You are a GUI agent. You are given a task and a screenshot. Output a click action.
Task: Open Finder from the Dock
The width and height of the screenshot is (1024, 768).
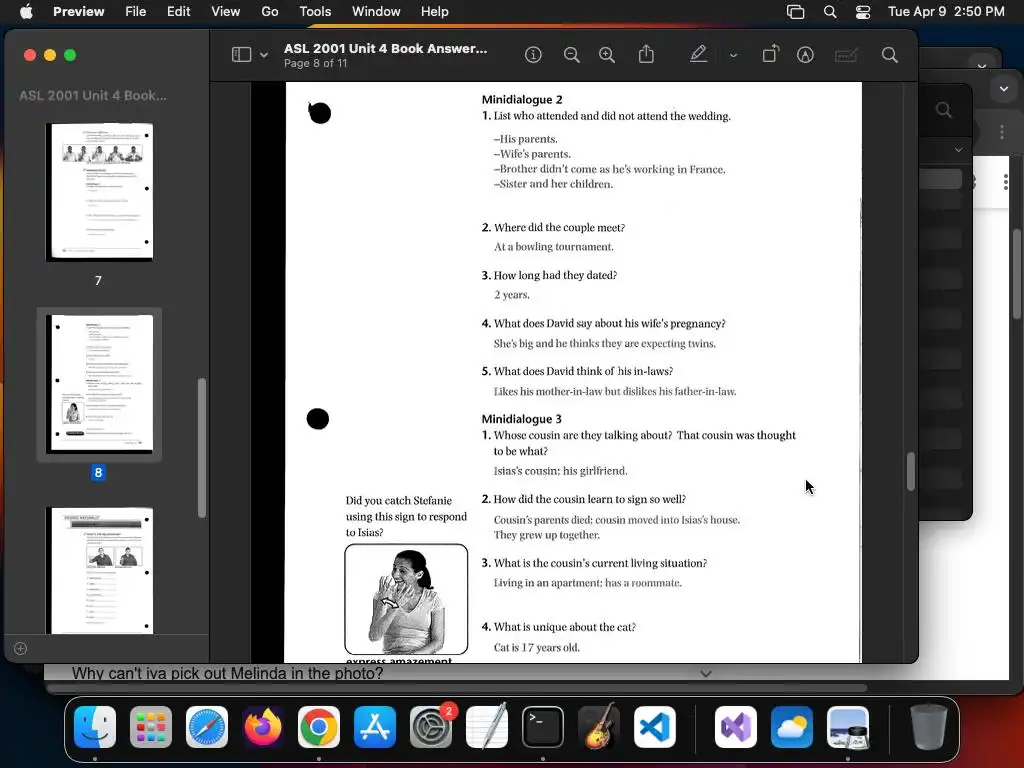95,727
